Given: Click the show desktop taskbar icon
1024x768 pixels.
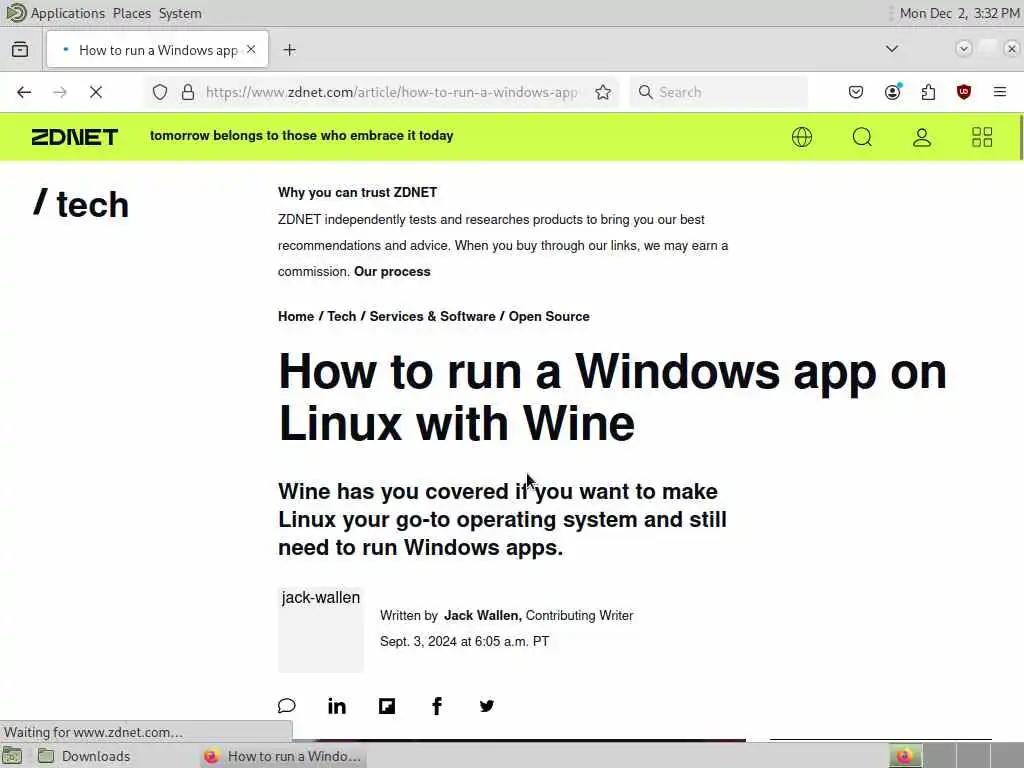Looking at the screenshot, I should 12,756.
